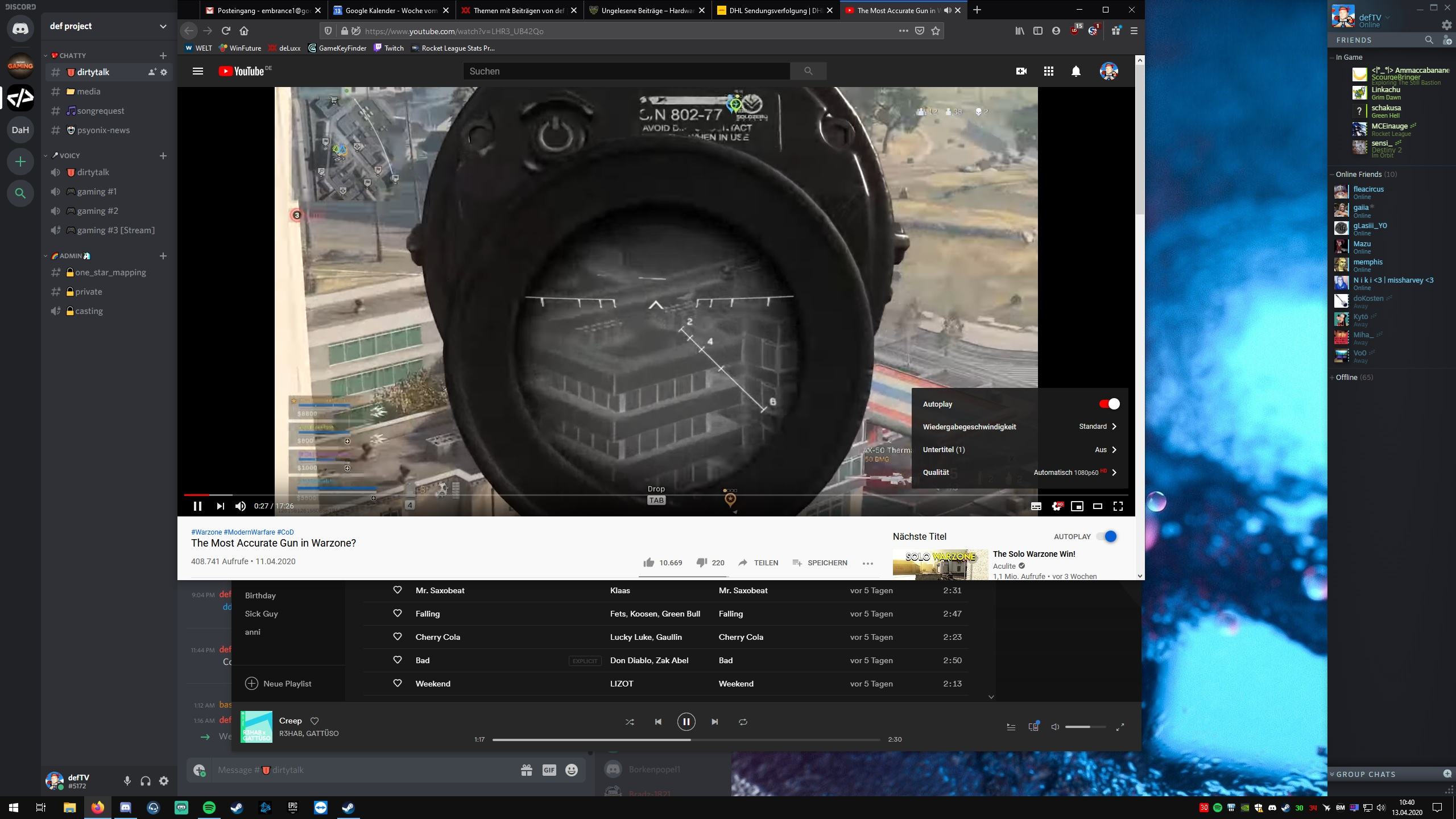The image size is (1456, 819).
Task: Toggle Autoplay switch in player settings
Action: pos(1109,404)
